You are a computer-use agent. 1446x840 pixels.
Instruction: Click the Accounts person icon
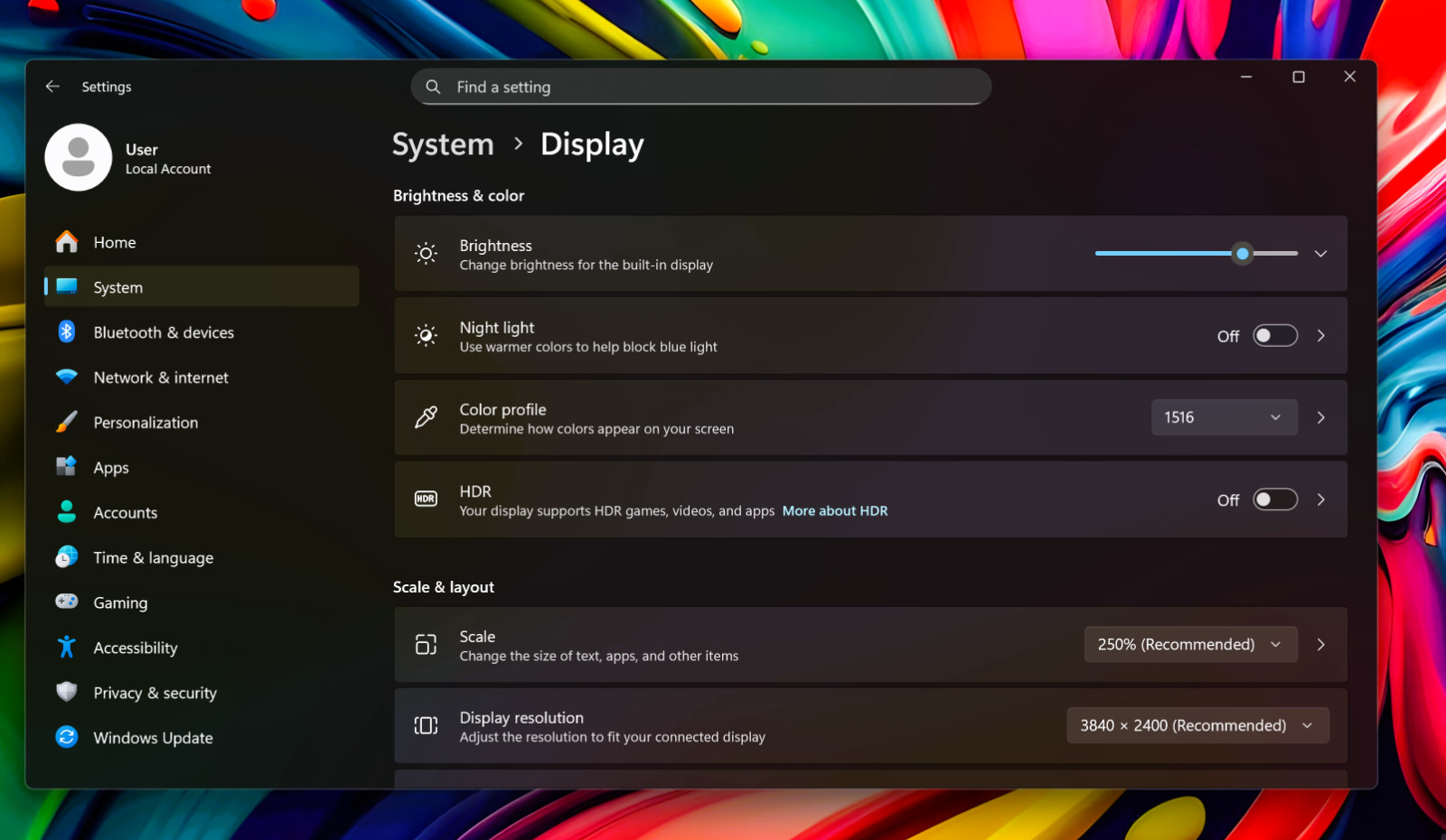67,512
